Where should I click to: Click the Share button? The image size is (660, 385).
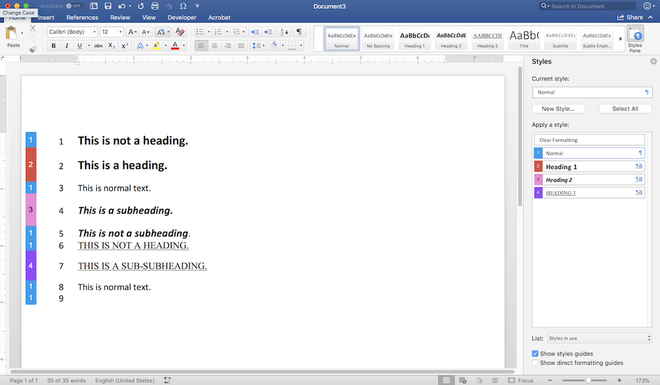[631, 18]
